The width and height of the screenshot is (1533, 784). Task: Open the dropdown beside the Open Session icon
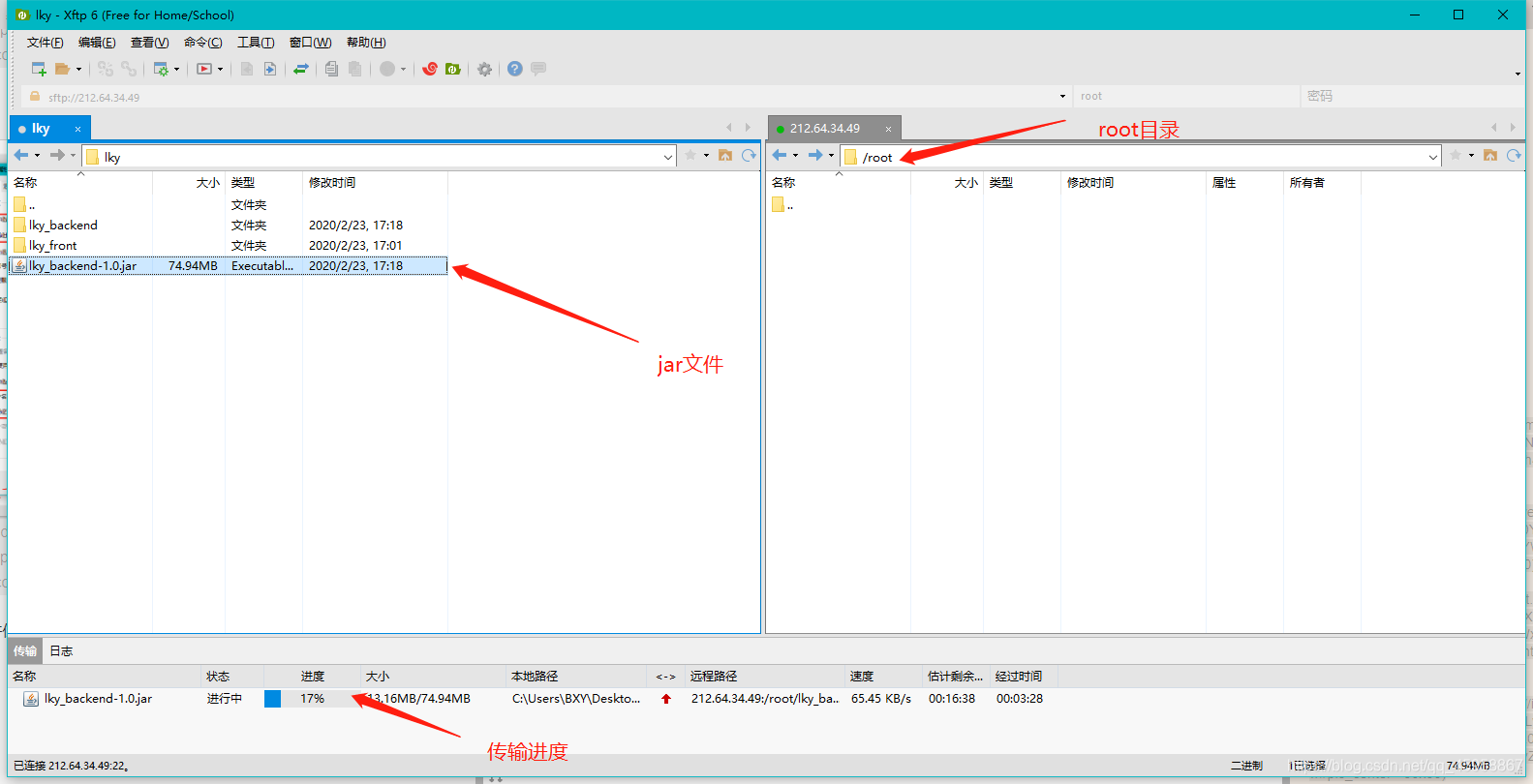pyautogui.click(x=78, y=69)
